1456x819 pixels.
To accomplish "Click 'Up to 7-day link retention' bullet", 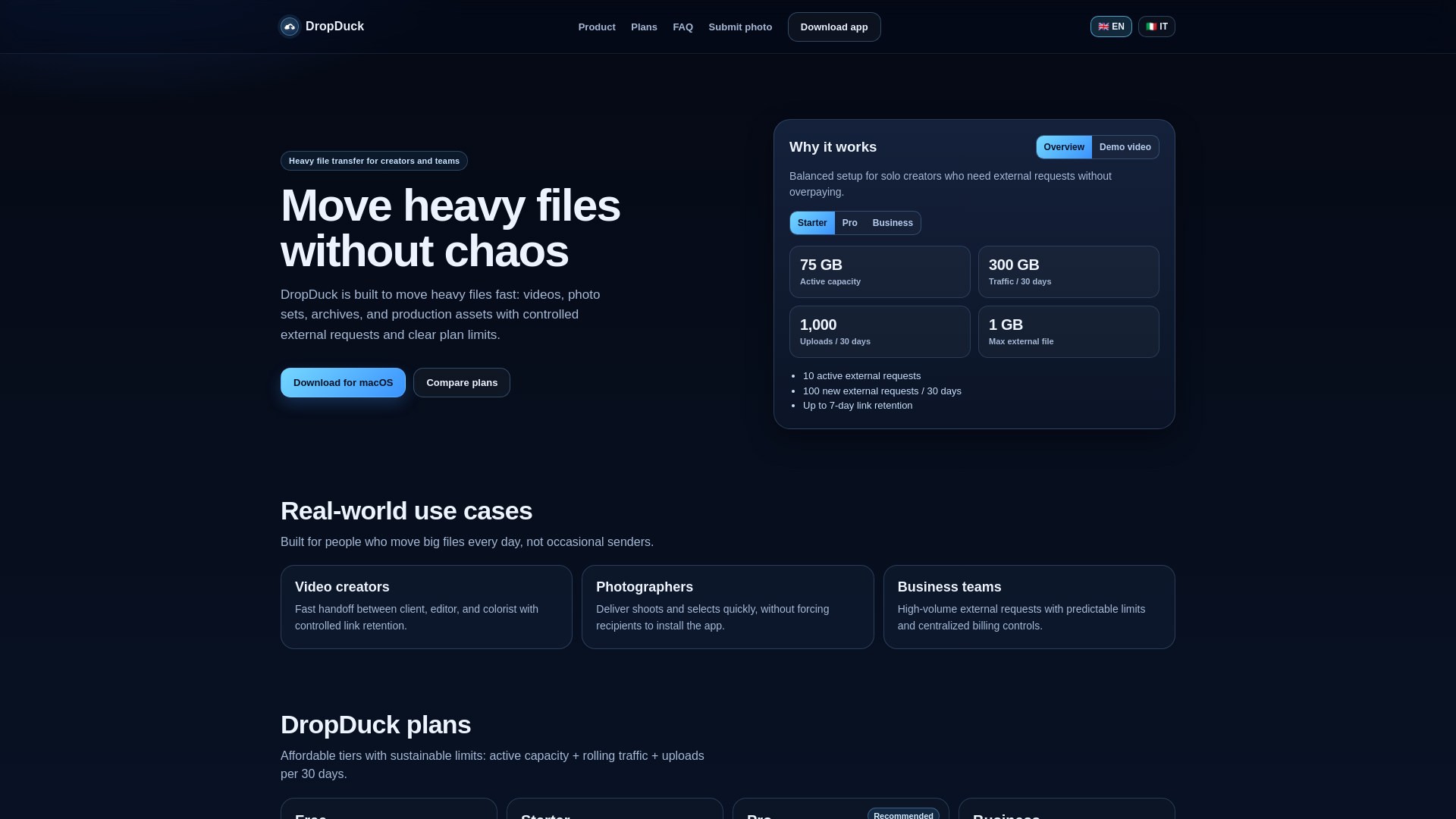I will click(858, 406).
